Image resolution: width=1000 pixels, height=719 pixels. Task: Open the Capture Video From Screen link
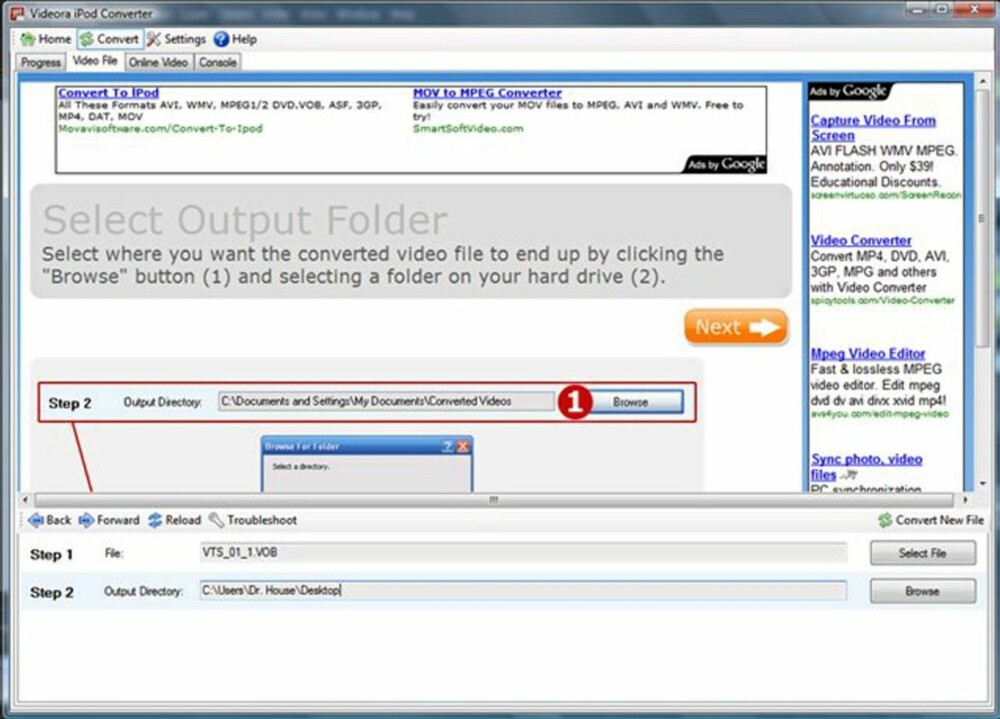click(x=873, y=128)
